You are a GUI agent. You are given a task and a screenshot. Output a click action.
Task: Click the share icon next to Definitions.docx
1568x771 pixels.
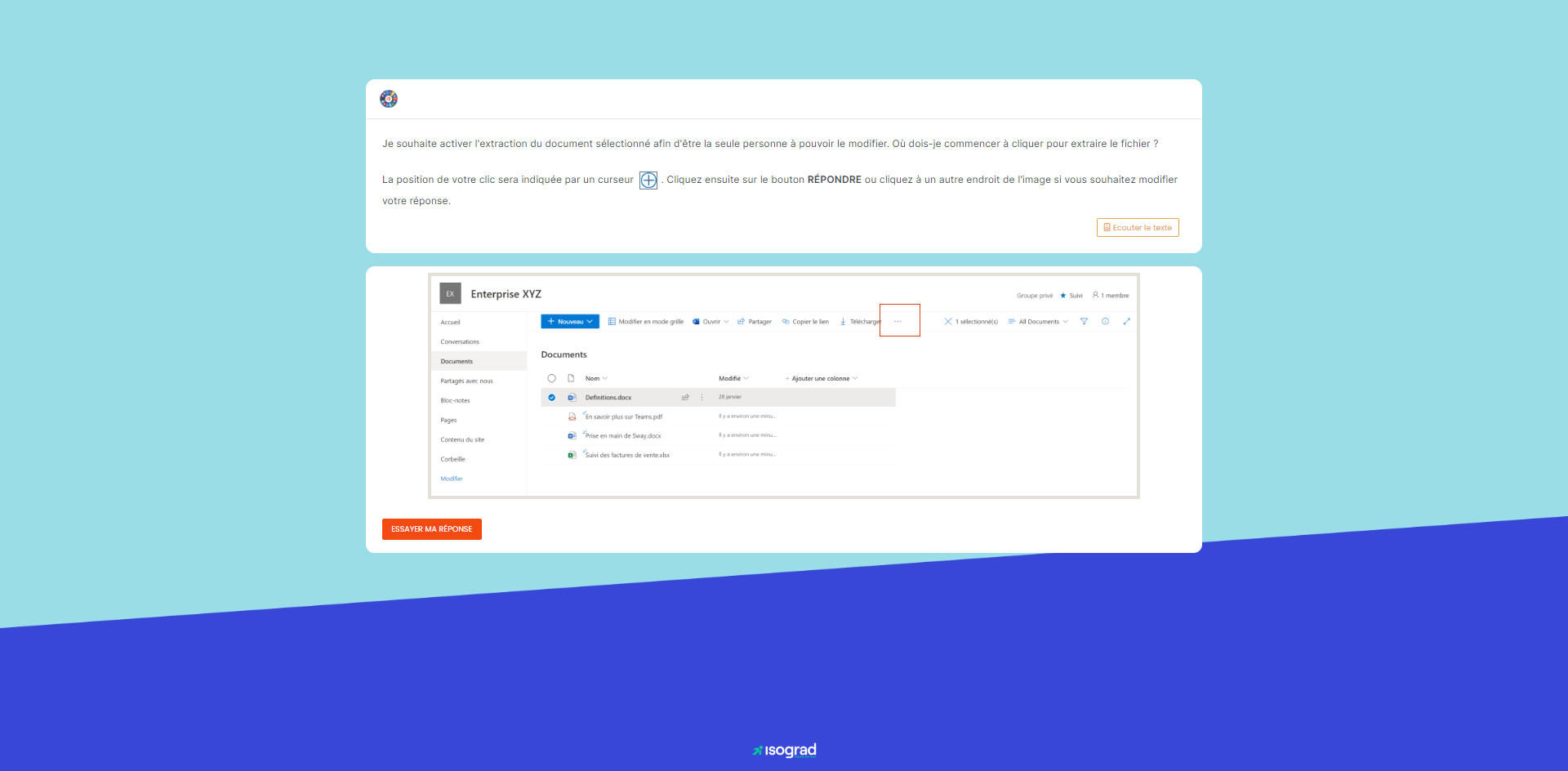685,397
